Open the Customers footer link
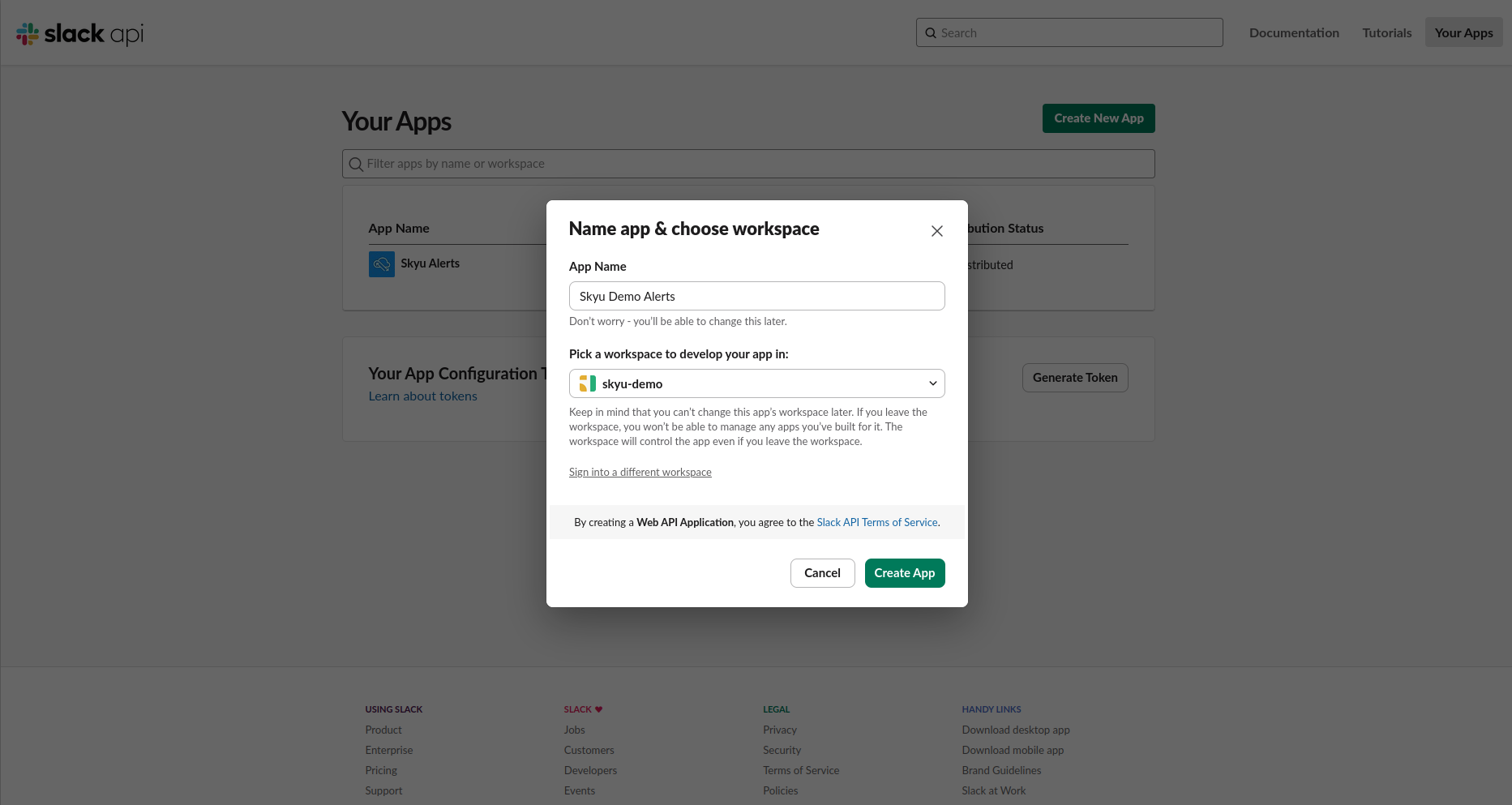This screenshot has height=805, width=1512. click(x=589, y=750)
